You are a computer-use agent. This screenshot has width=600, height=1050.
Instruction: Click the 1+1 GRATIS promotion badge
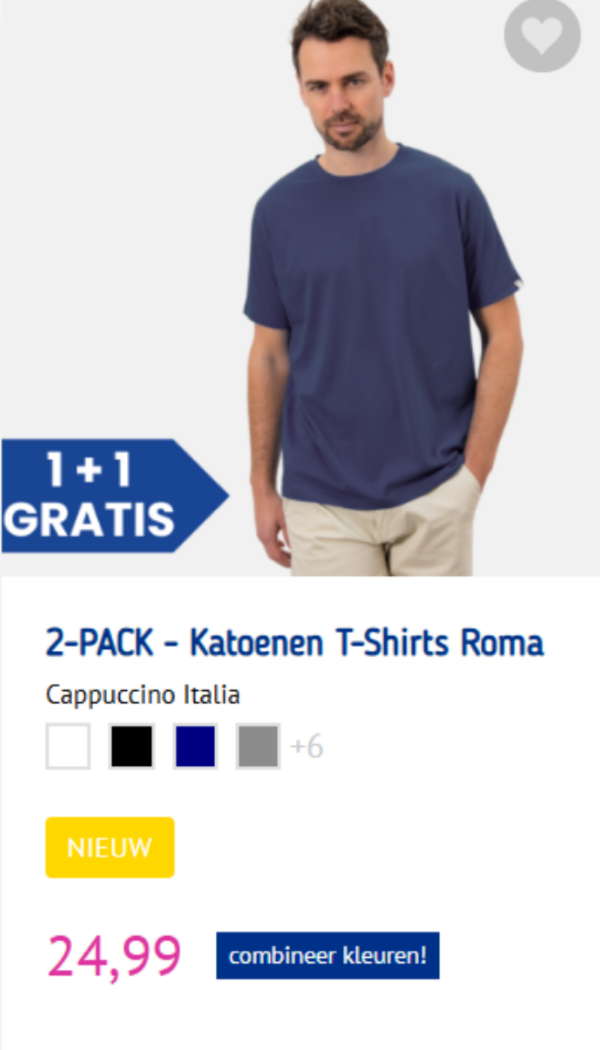pyautogui.click(x=115, y=496)
